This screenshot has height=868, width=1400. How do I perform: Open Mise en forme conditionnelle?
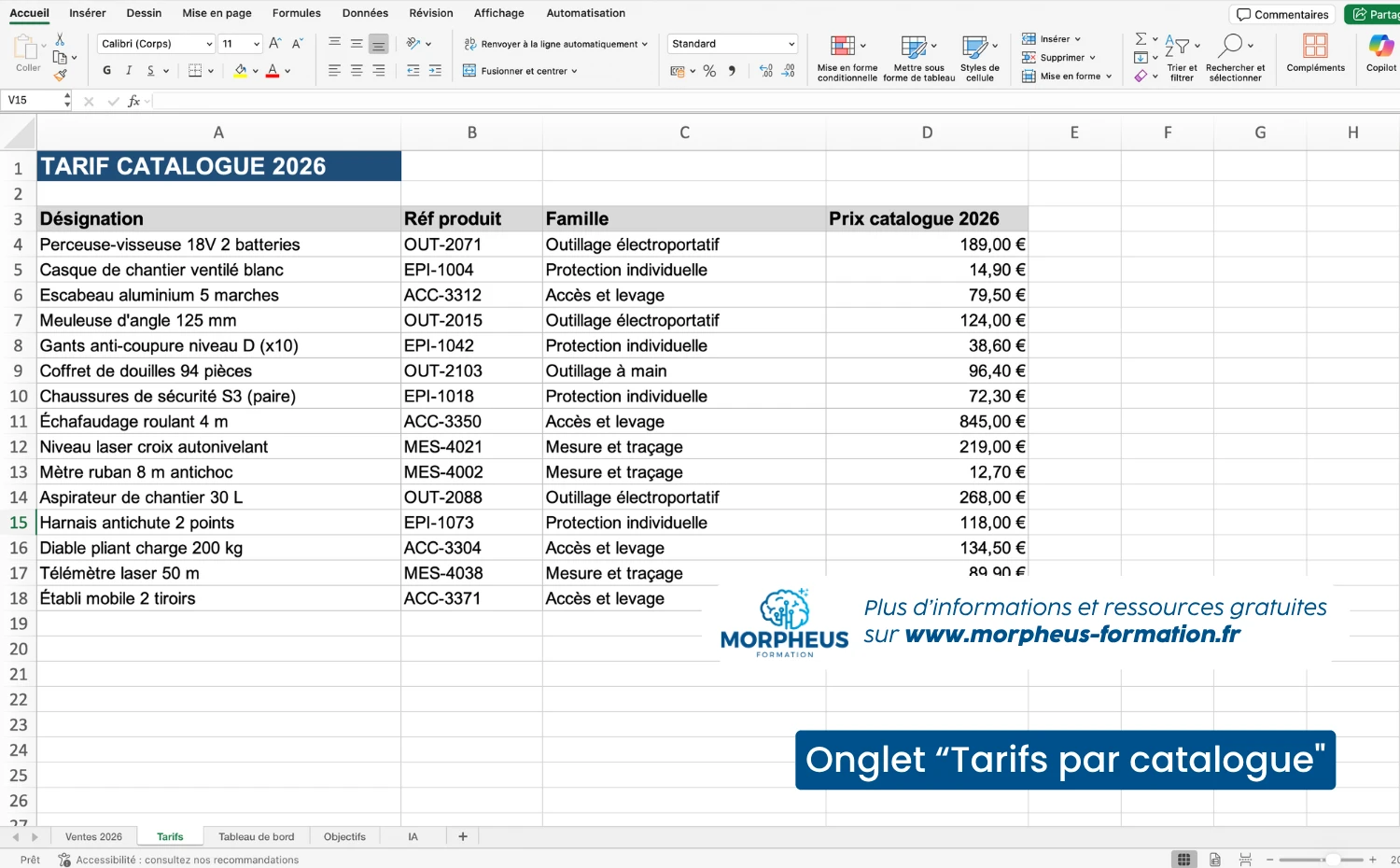click(847, 58)
